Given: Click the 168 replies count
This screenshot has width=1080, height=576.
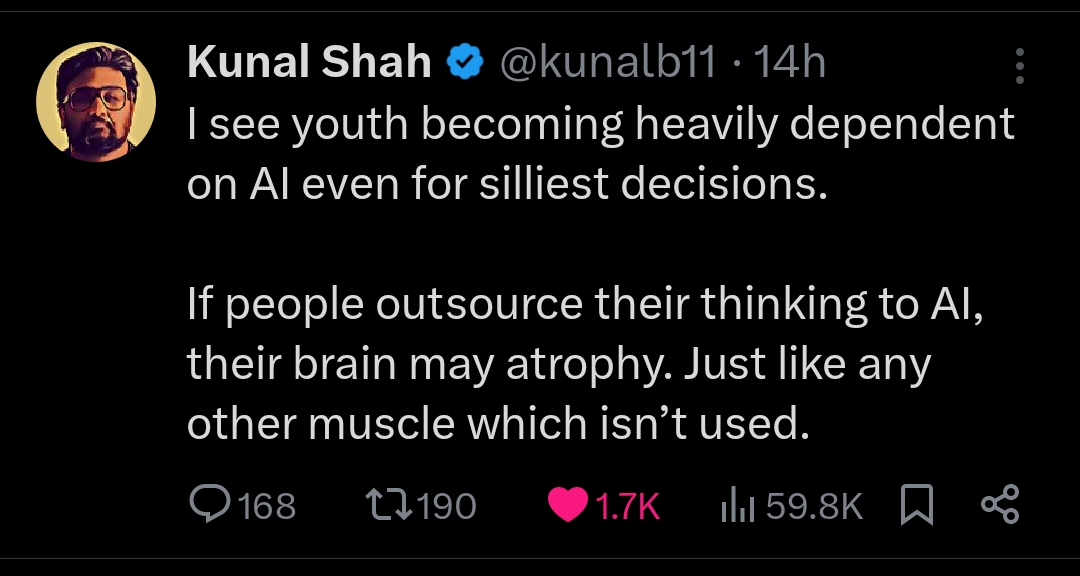Looking at the screenshot, I should [267, 506].
